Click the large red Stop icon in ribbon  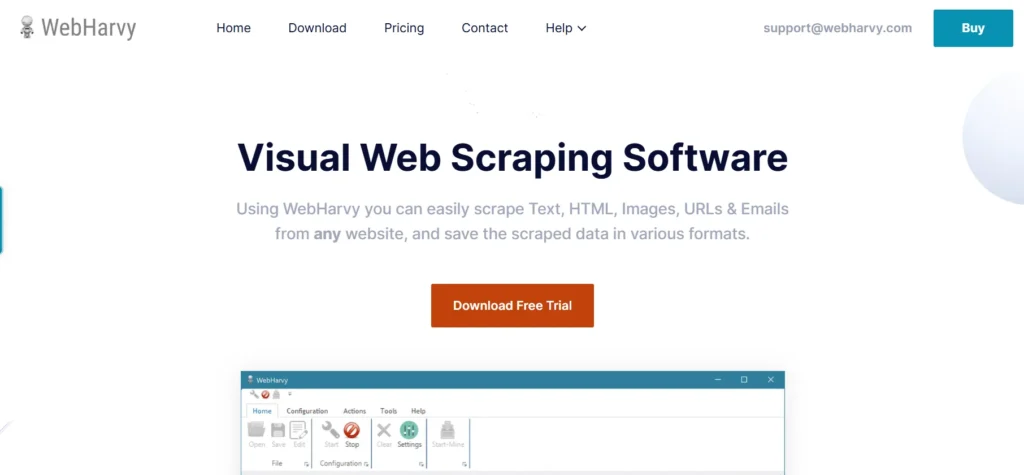(352, 430)
